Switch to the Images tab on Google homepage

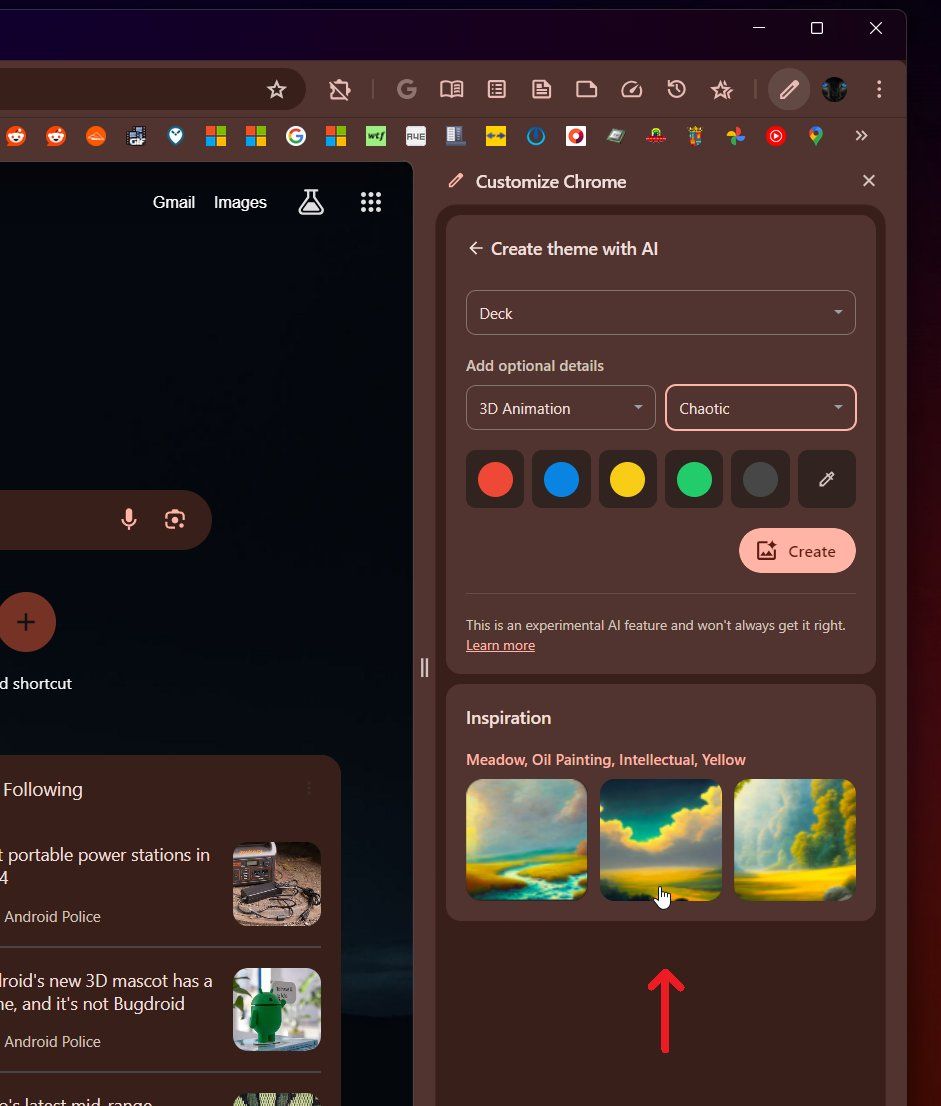point(240,202)
